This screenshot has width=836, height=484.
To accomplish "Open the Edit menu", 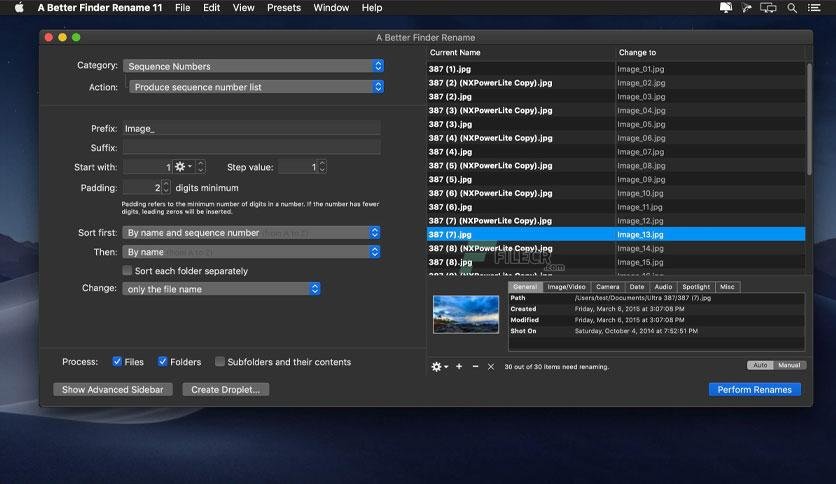I will [x=211, y=7].
